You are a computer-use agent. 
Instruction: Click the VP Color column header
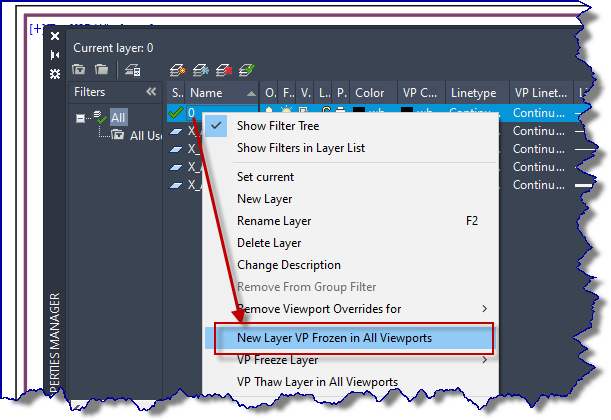(421, 93)
